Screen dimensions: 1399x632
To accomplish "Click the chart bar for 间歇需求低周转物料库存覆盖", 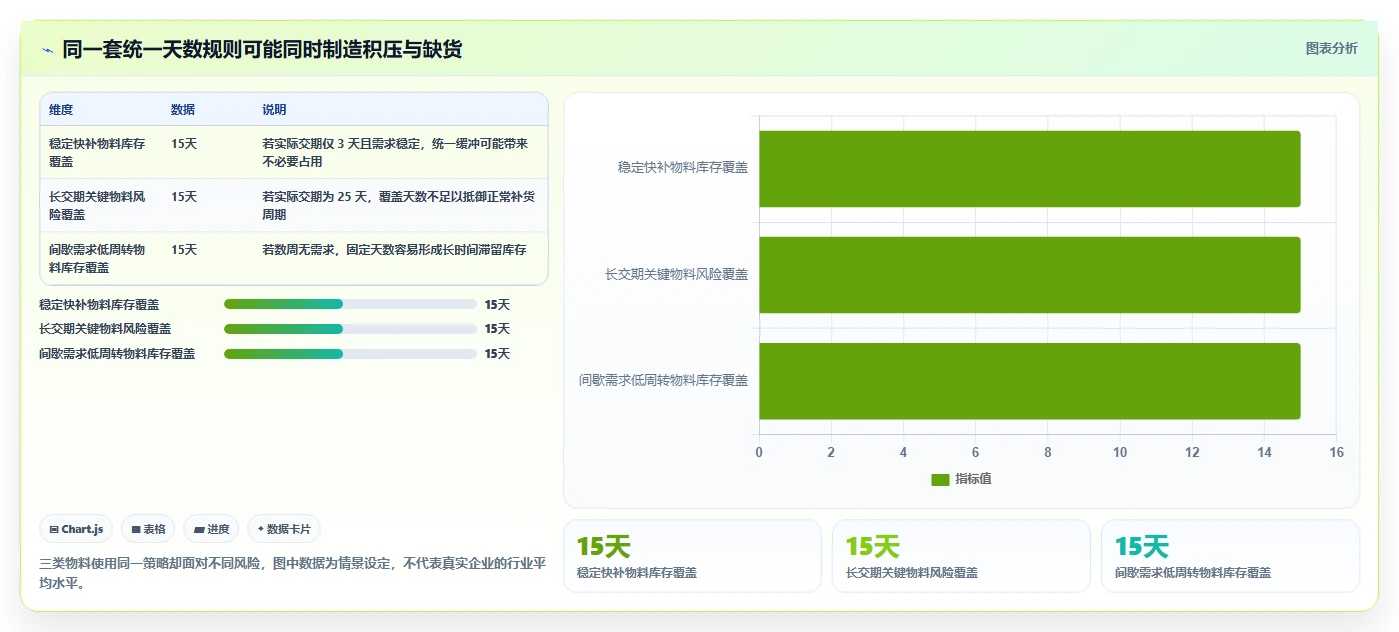I will (1029, 381).
